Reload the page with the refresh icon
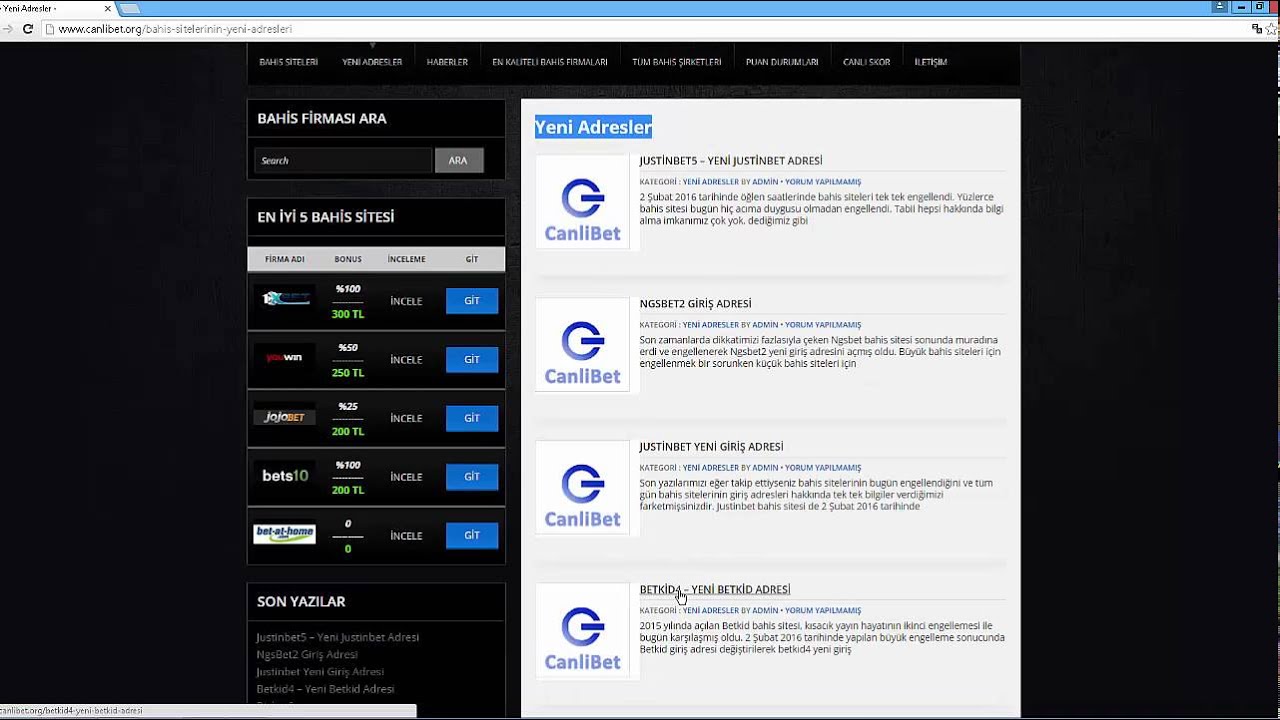The height and width of the screenshot is (720, 1280). (28, 29)
